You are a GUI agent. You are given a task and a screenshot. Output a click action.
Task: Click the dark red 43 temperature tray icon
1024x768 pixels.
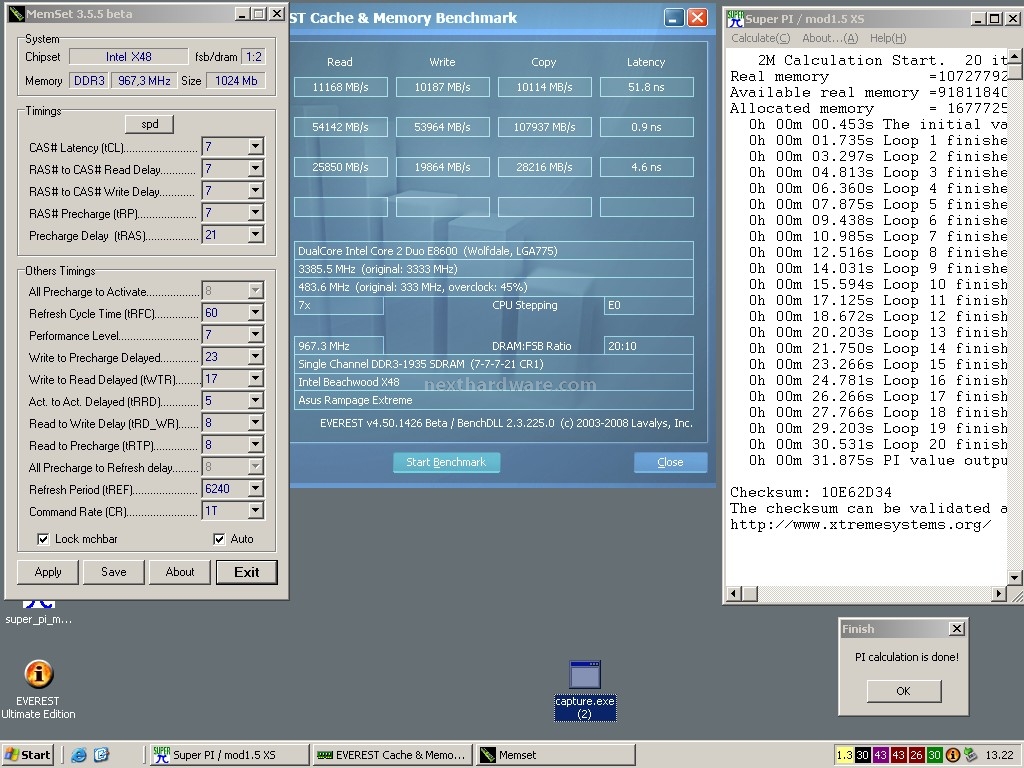(898, 755)
